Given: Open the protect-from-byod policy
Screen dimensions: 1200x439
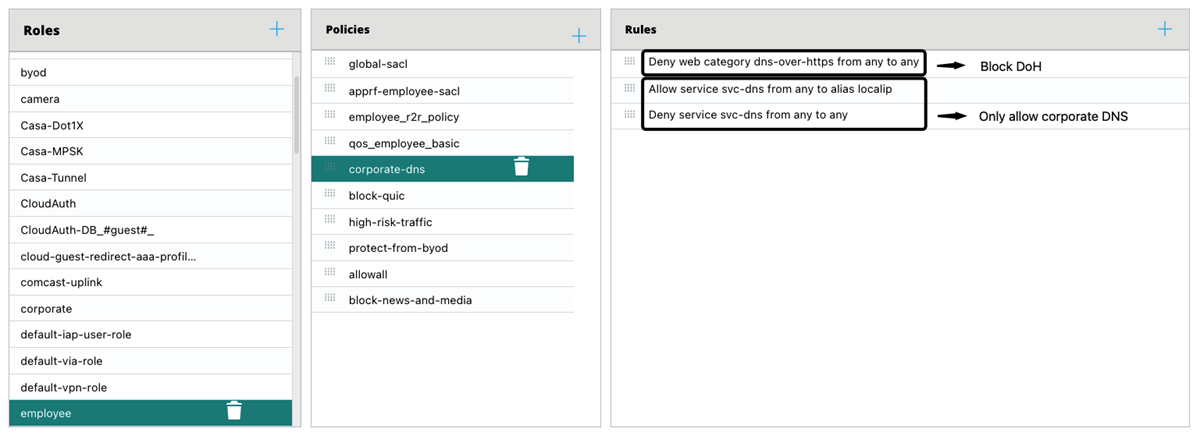Looking at the screenshot, I should pos(398,248).
